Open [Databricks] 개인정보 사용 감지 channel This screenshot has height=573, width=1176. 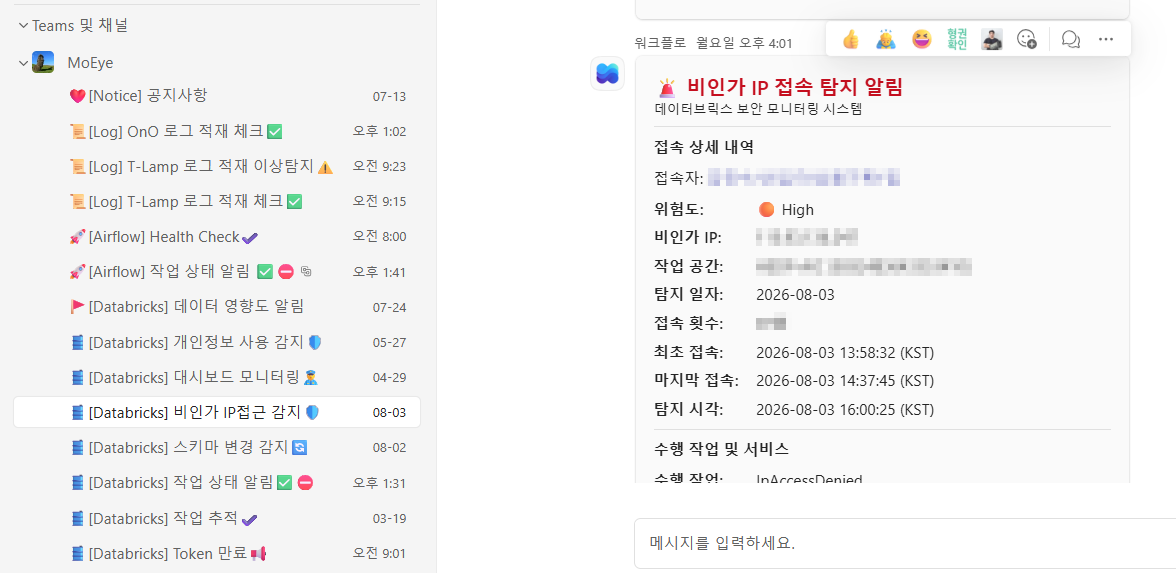(x=217, y=342)
